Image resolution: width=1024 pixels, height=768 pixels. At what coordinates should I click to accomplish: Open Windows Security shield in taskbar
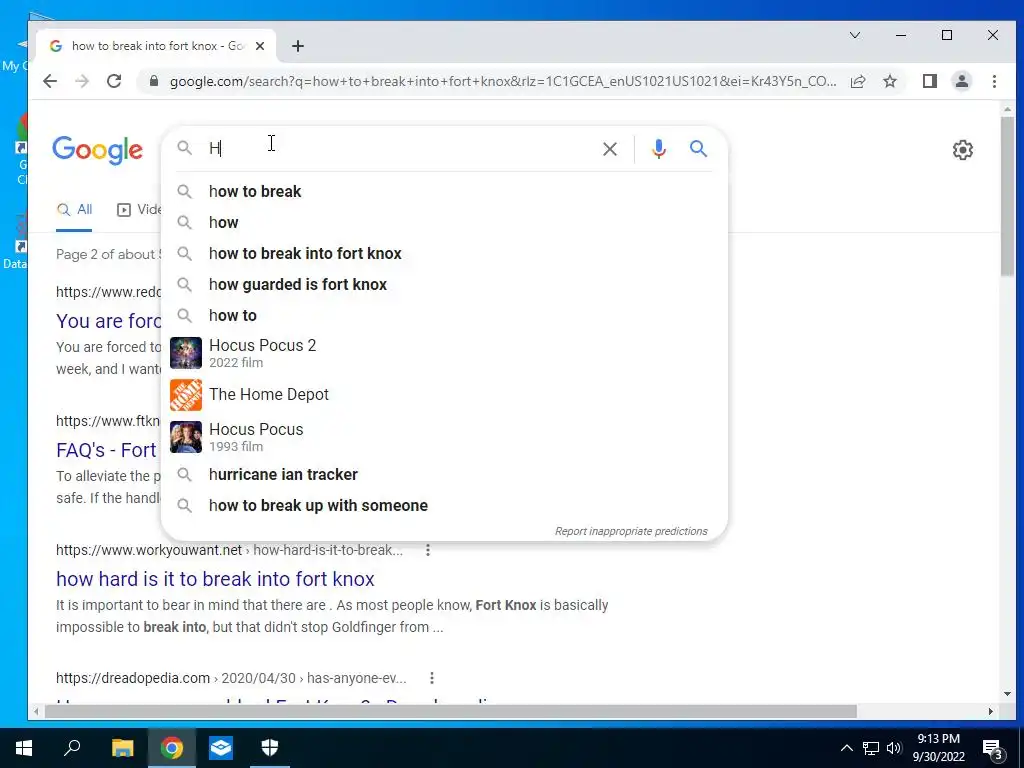click(270, 748)
